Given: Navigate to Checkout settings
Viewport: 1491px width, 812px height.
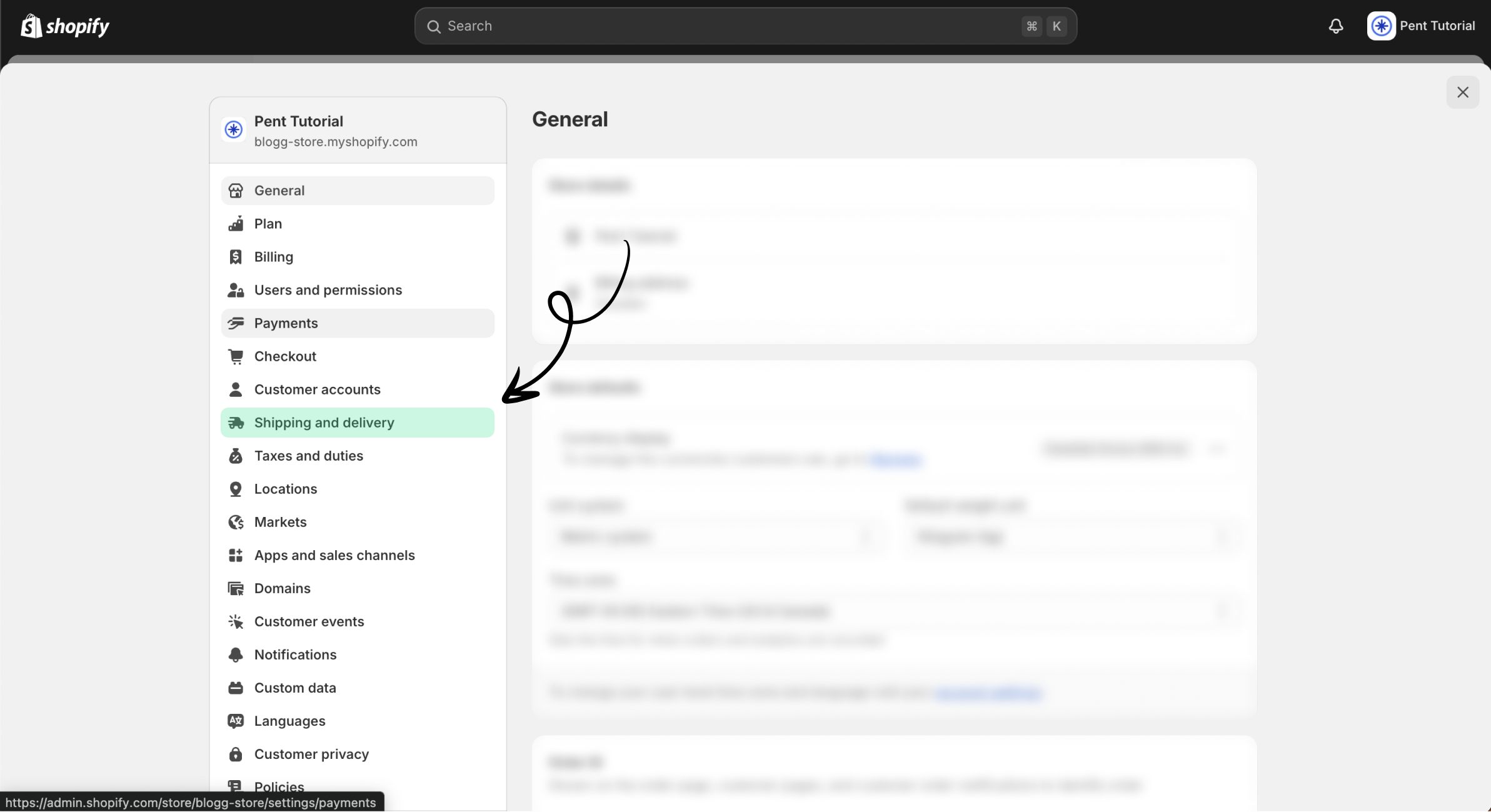Looking at the screenshot, I should click(x=358, y=356).
